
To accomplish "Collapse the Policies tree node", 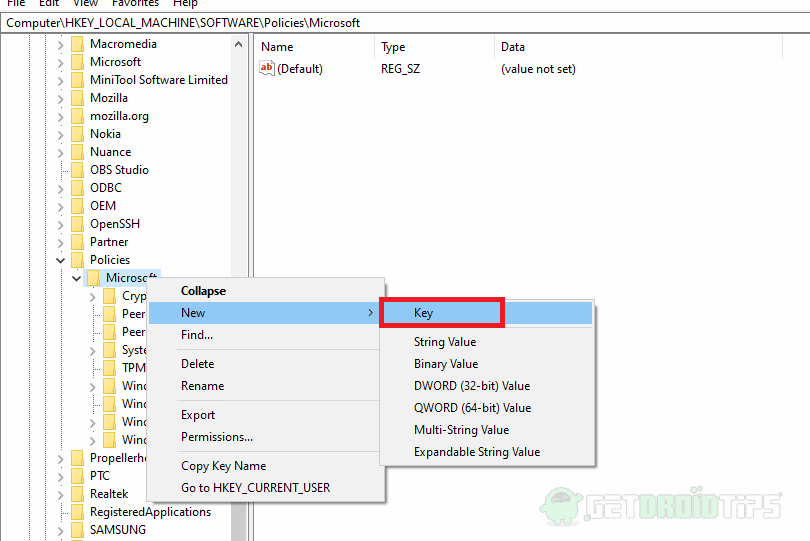I will [x=60, y=260].
